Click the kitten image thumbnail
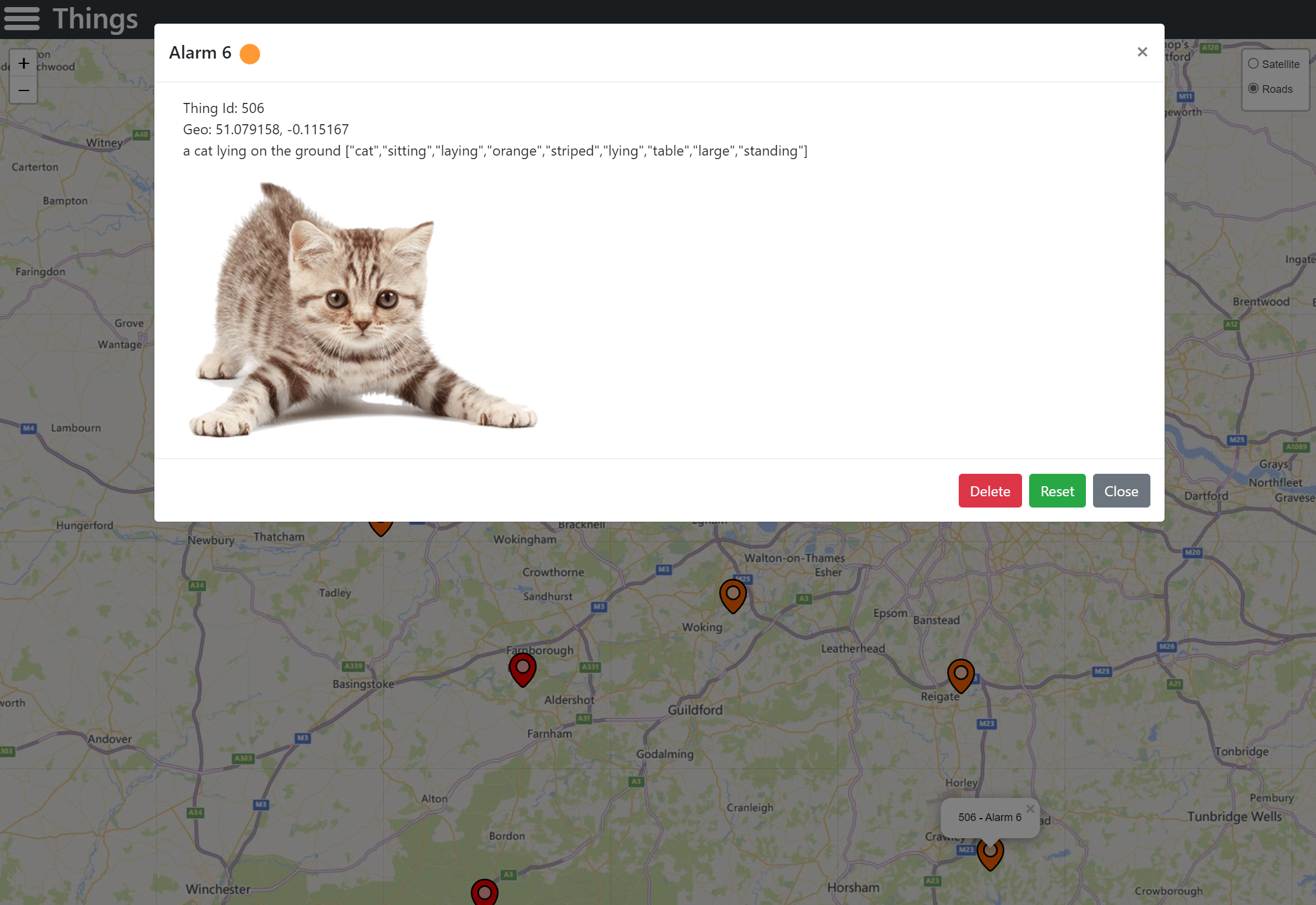This screenshot has width=1316, height=905. [x=362, y=310]
